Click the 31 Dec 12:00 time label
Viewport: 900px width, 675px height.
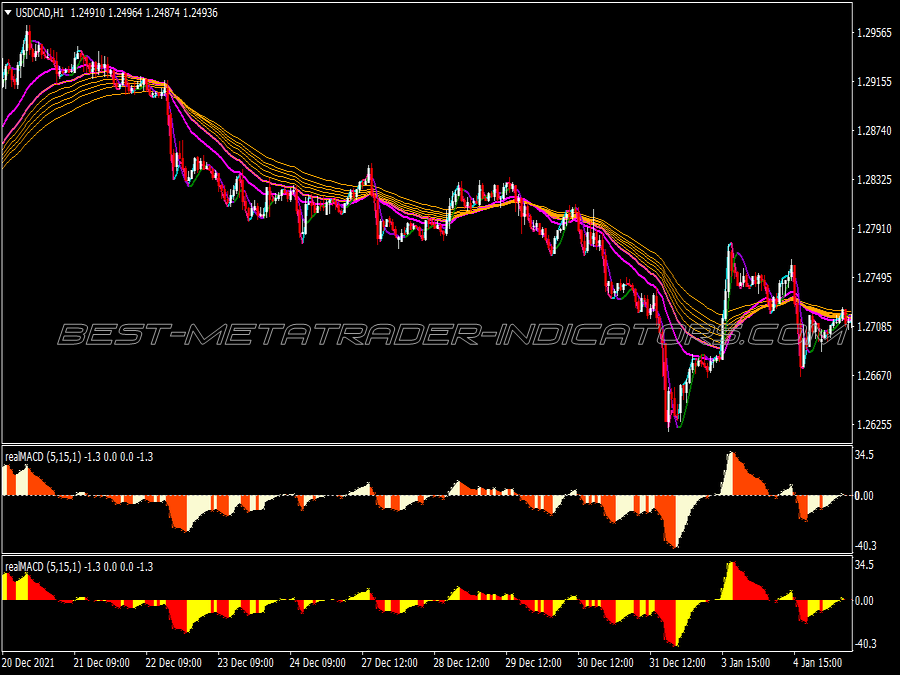coord(677,663)
